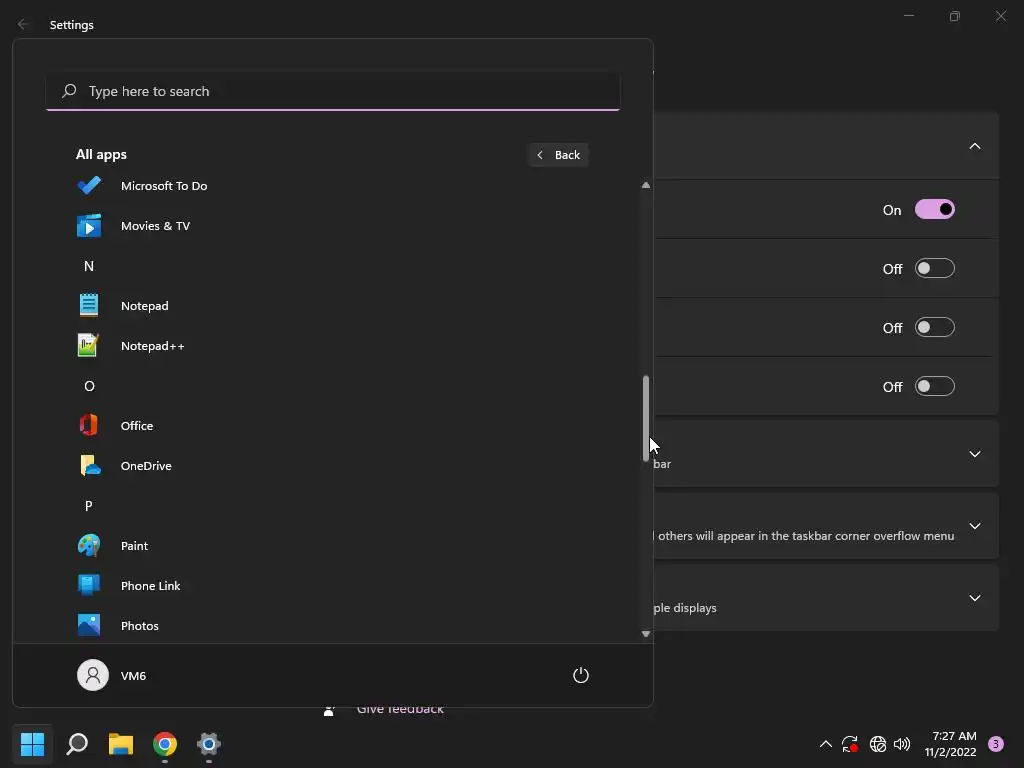Open the Notepad app icon
This screenshot has width=1024, height=768.
pyautogui.click(x=89, y=306)
